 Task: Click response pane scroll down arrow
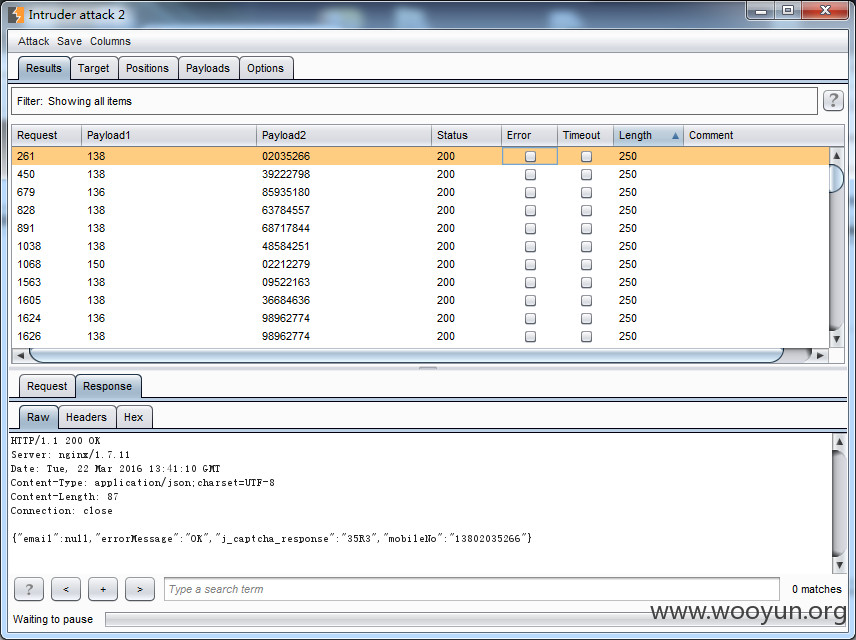click(839, 565)
